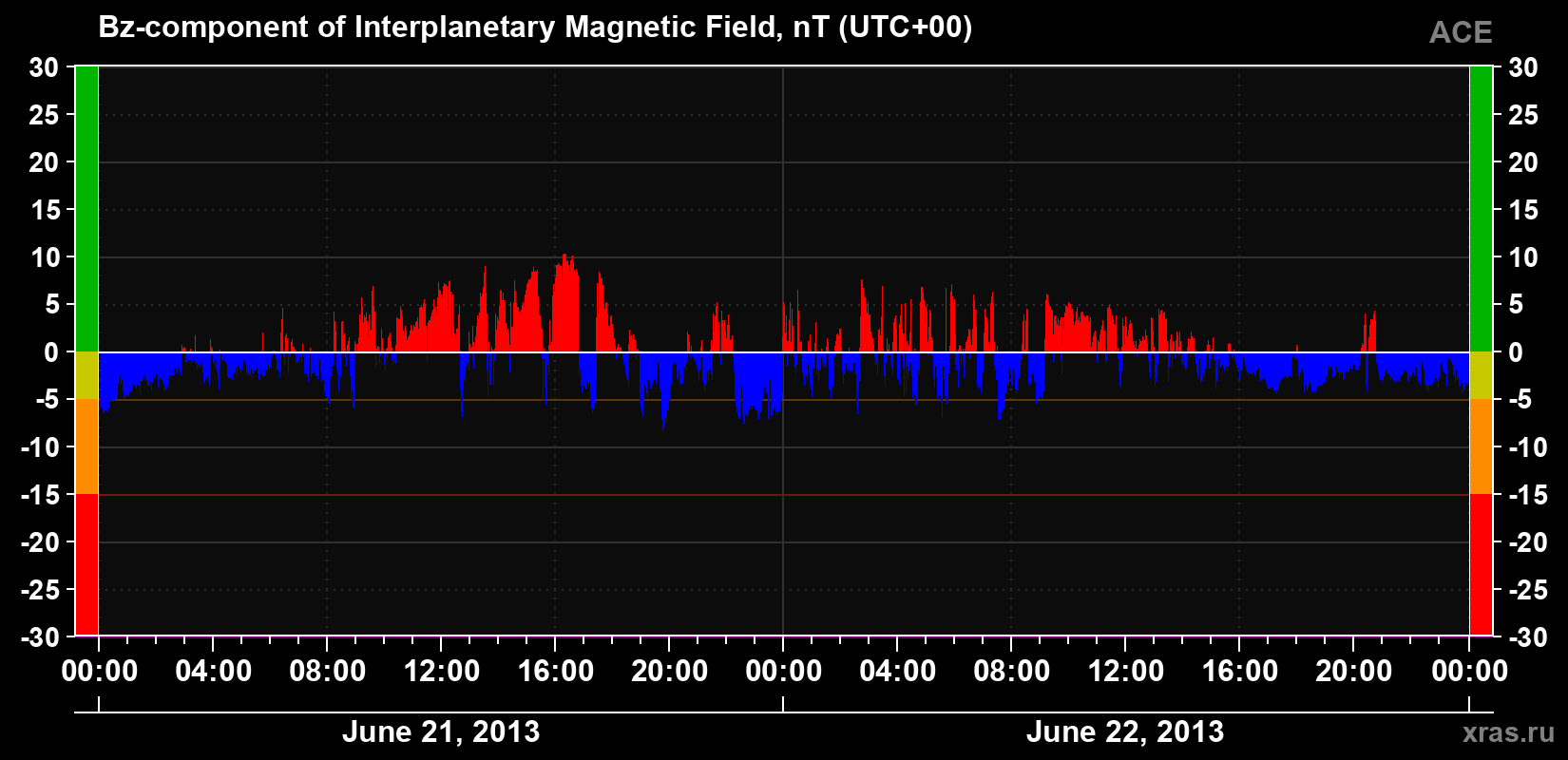Click the right-axis 20 value label

tap(1523, 162)
